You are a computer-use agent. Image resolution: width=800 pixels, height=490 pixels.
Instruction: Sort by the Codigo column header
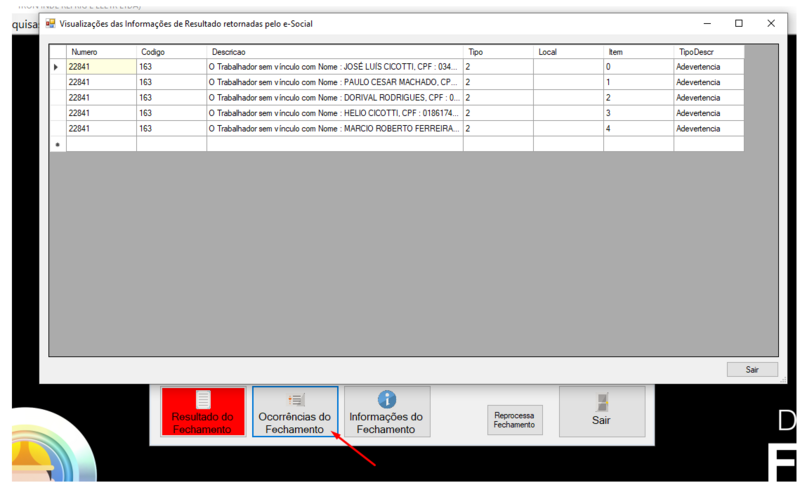coord(171,52)
